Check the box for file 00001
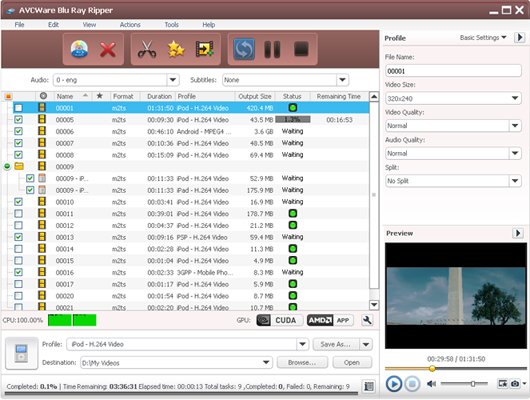The width and height of the screenshot is (530, 400). 18,108
